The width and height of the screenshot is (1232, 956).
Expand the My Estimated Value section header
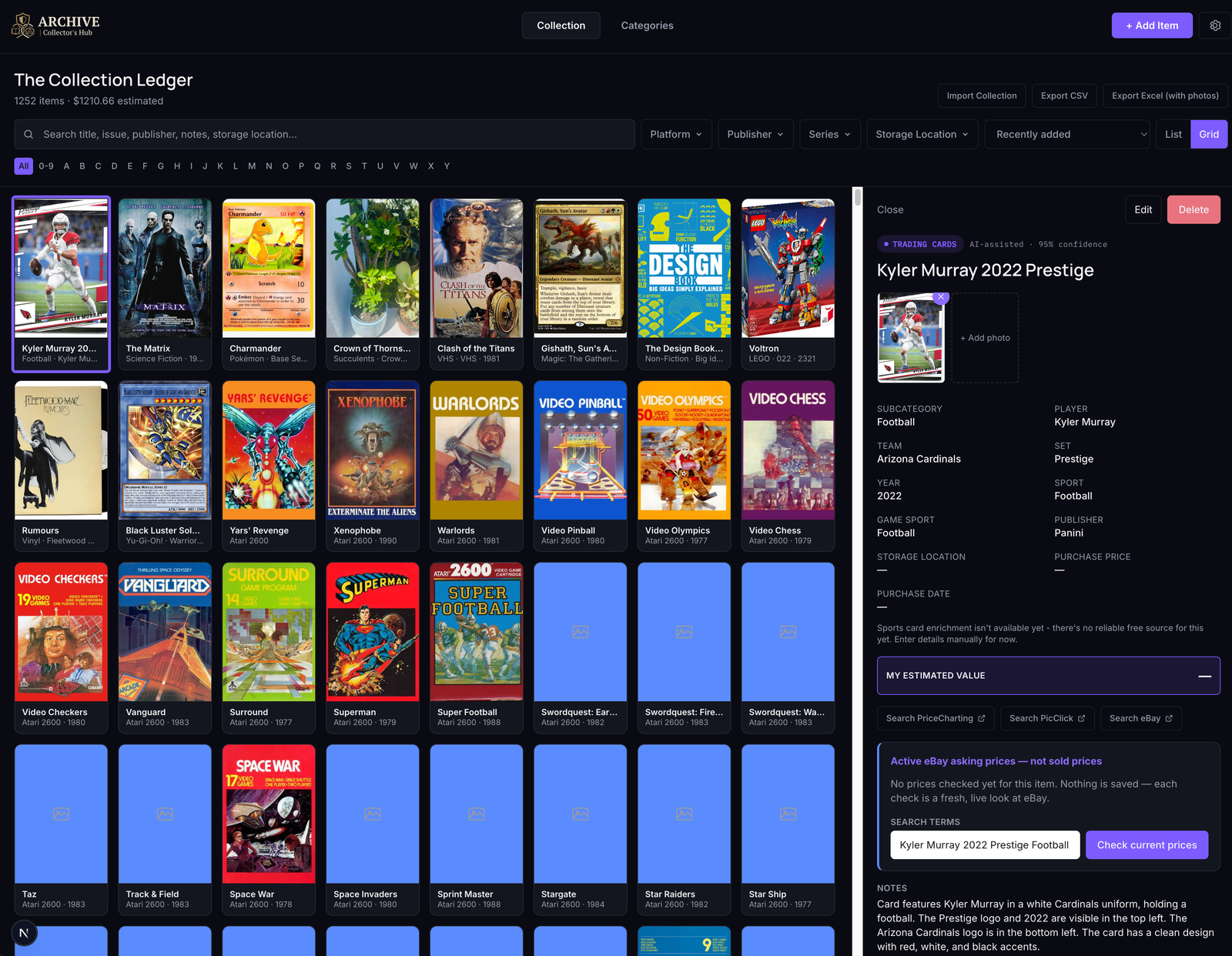(1049, 676)
